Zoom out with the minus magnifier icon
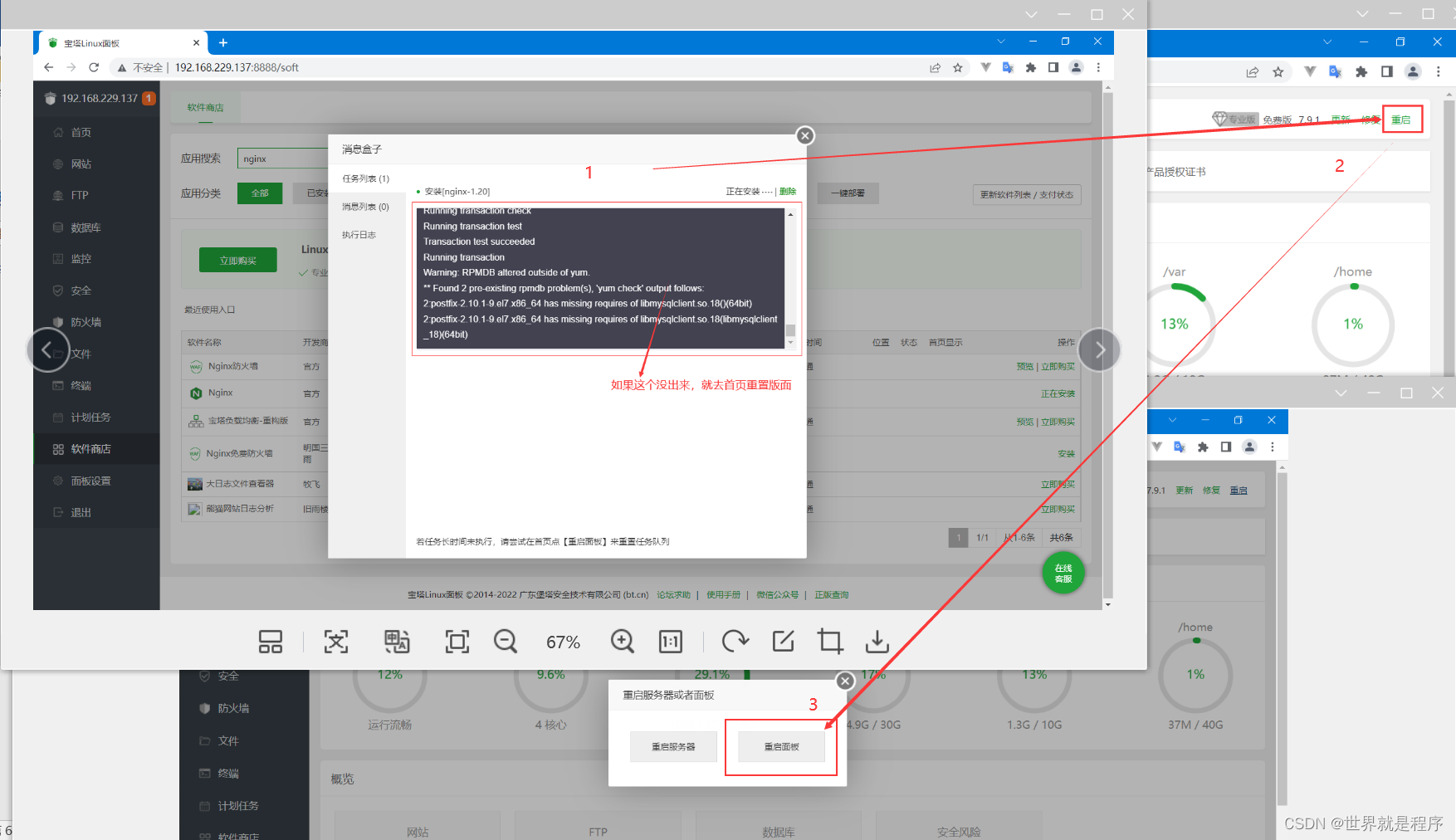 pos(506,642)
